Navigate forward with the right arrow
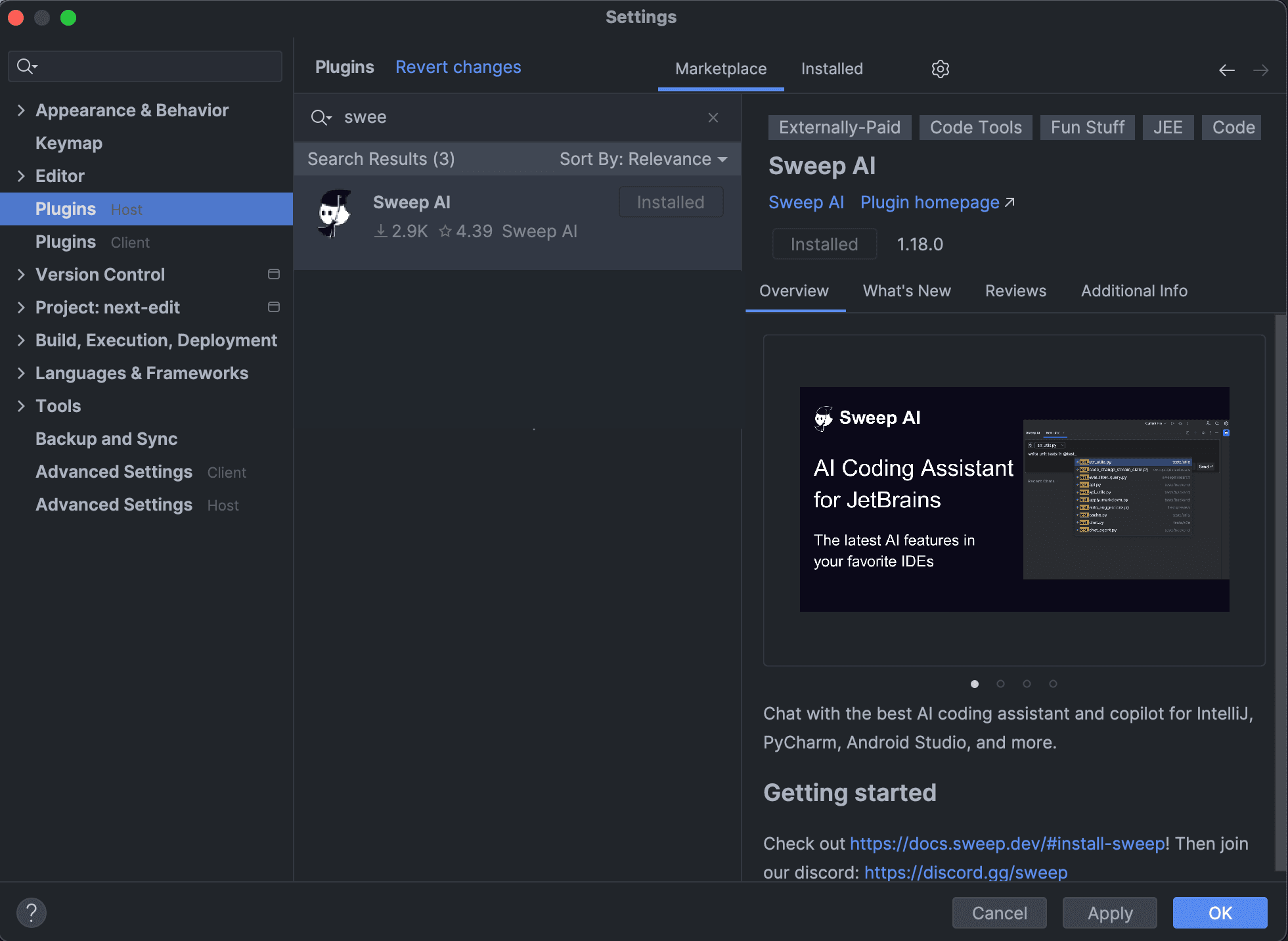The height and width of the screenshot is (941, 1288). click(1260, 70)
